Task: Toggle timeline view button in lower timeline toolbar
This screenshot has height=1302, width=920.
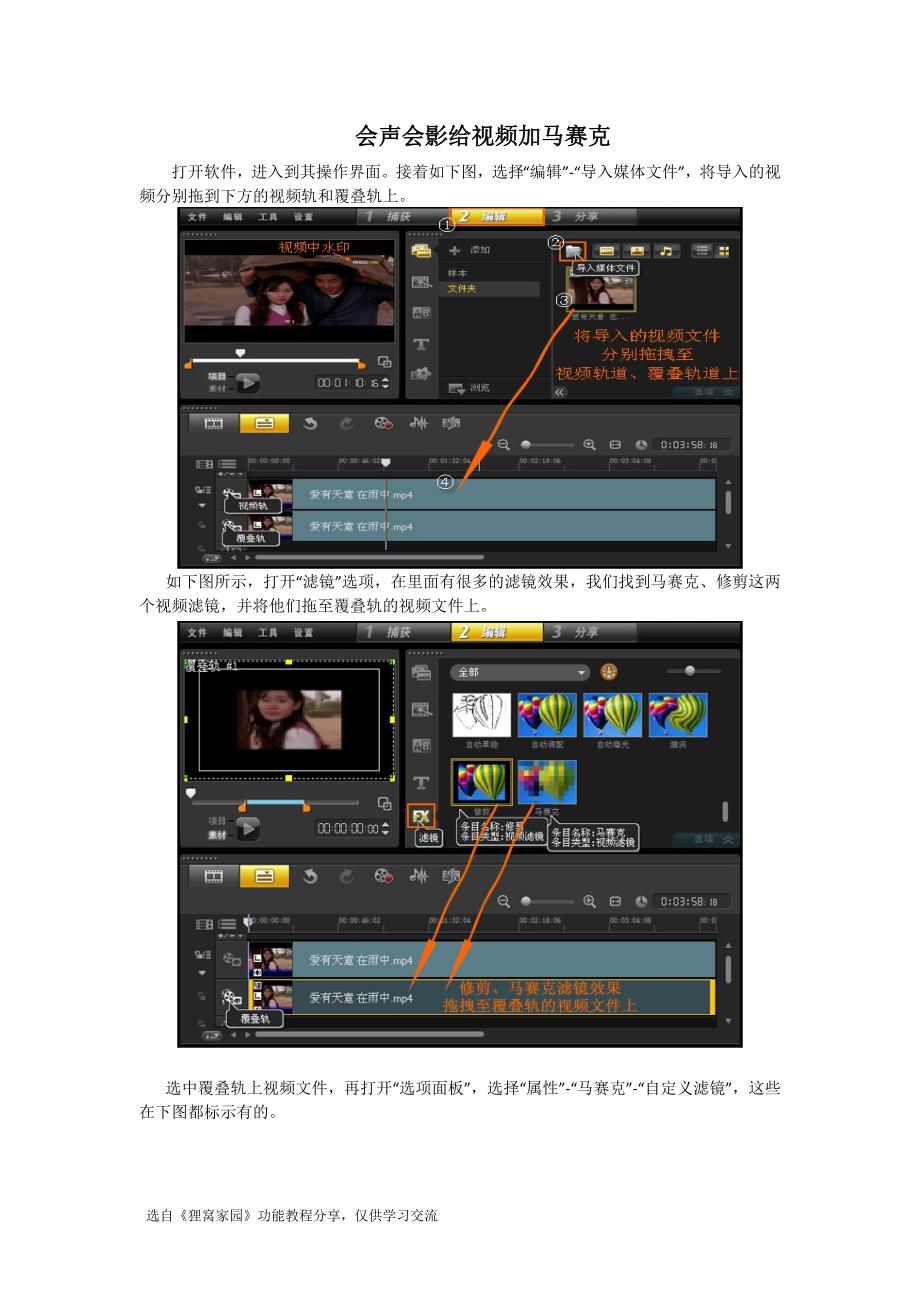Action: [x=264, y=876]
